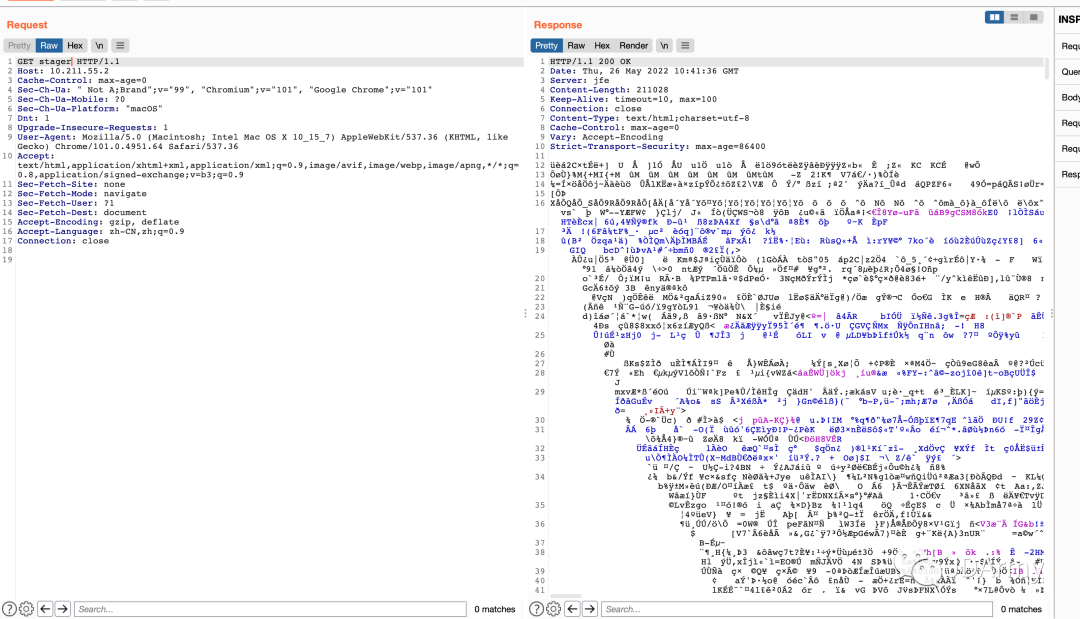1080x619 pixels.
Task: Focus the Response search input field
Action: 797,609
